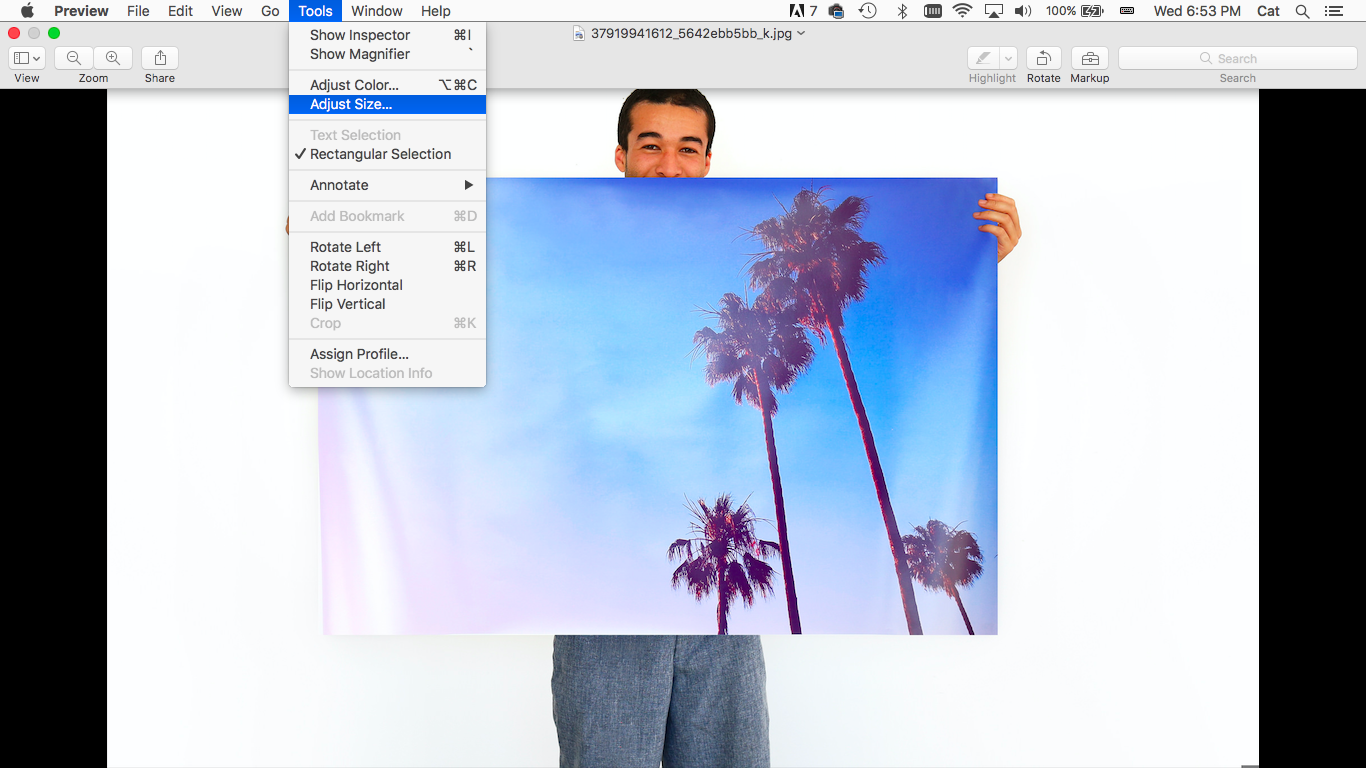The height and width of the screenshot is (768, 1366).
Task: Open the Share toolbar button
Action: (x=160, y=58)
